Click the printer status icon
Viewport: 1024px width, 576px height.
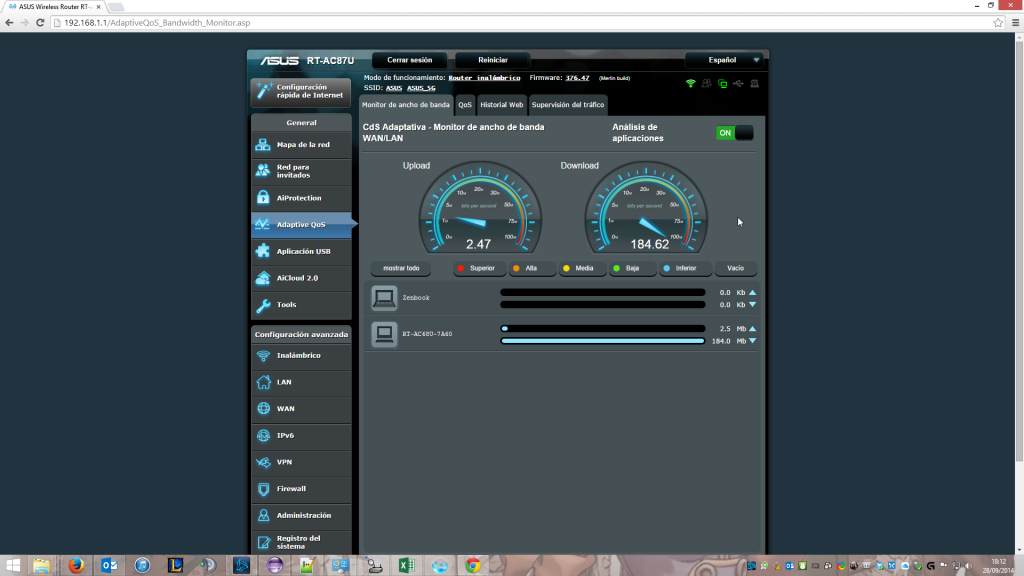point(754,84)
